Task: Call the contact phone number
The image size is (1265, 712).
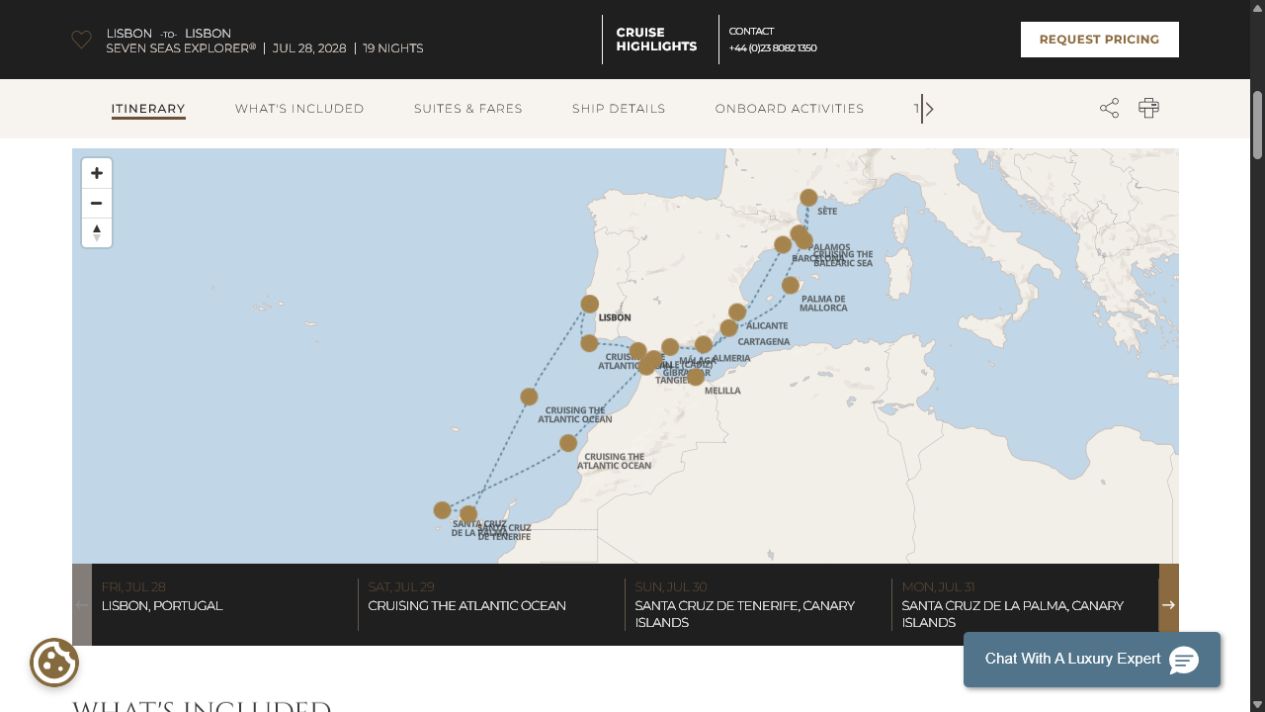Action: tap(772, 48)
